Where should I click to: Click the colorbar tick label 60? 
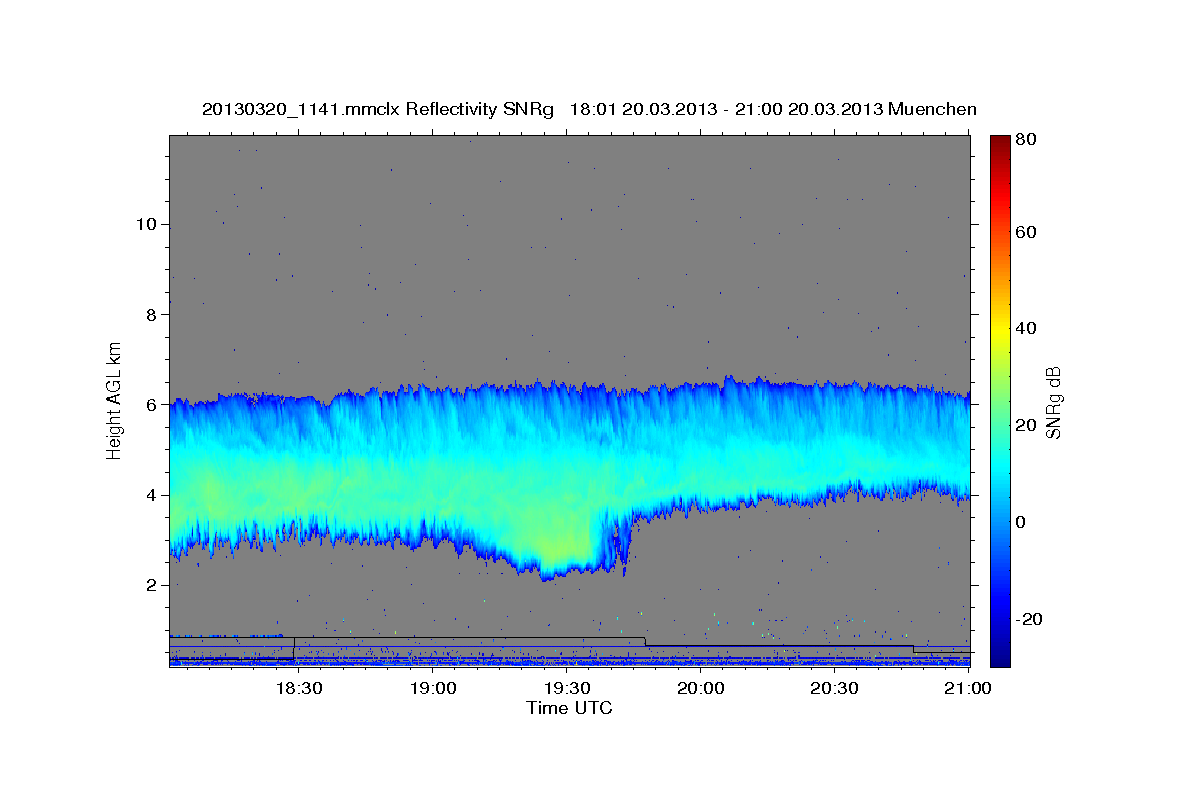coord(1026,232)
